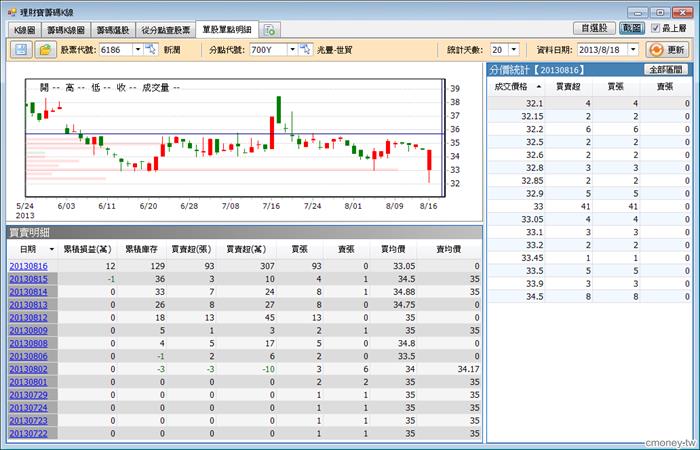
Task: Click the 買賣超(張) column header
Action: tap(191, 250)
